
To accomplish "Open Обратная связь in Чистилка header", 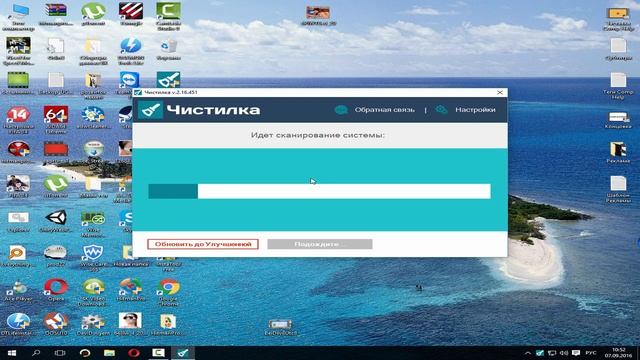I will (x=384, y=110).
